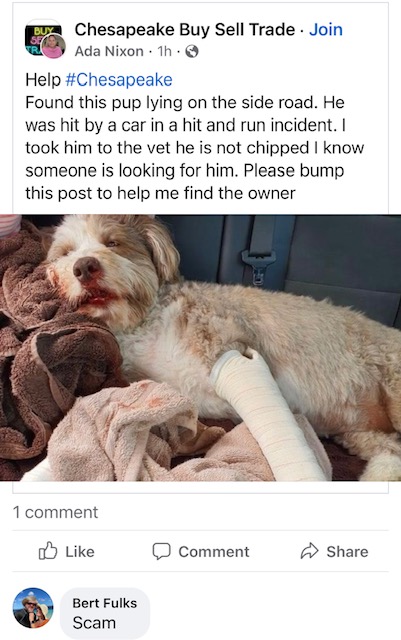Viewport: 401px width, 640px height.
Task: Open the injured dog photo
Action: [x=200, y=348]
